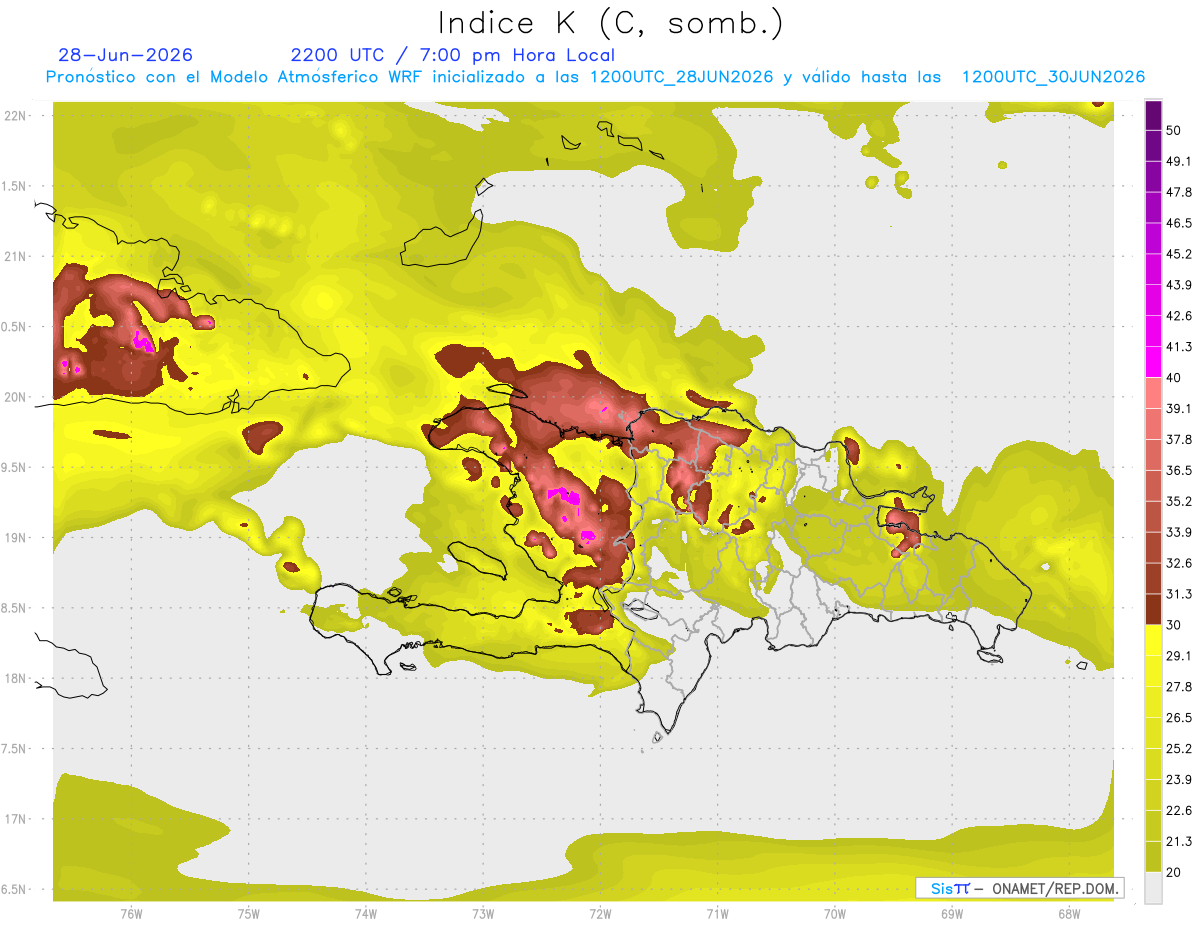Click the legend value '22.6'
This screenshot has height=927, width=1200.
[1179, 811]
